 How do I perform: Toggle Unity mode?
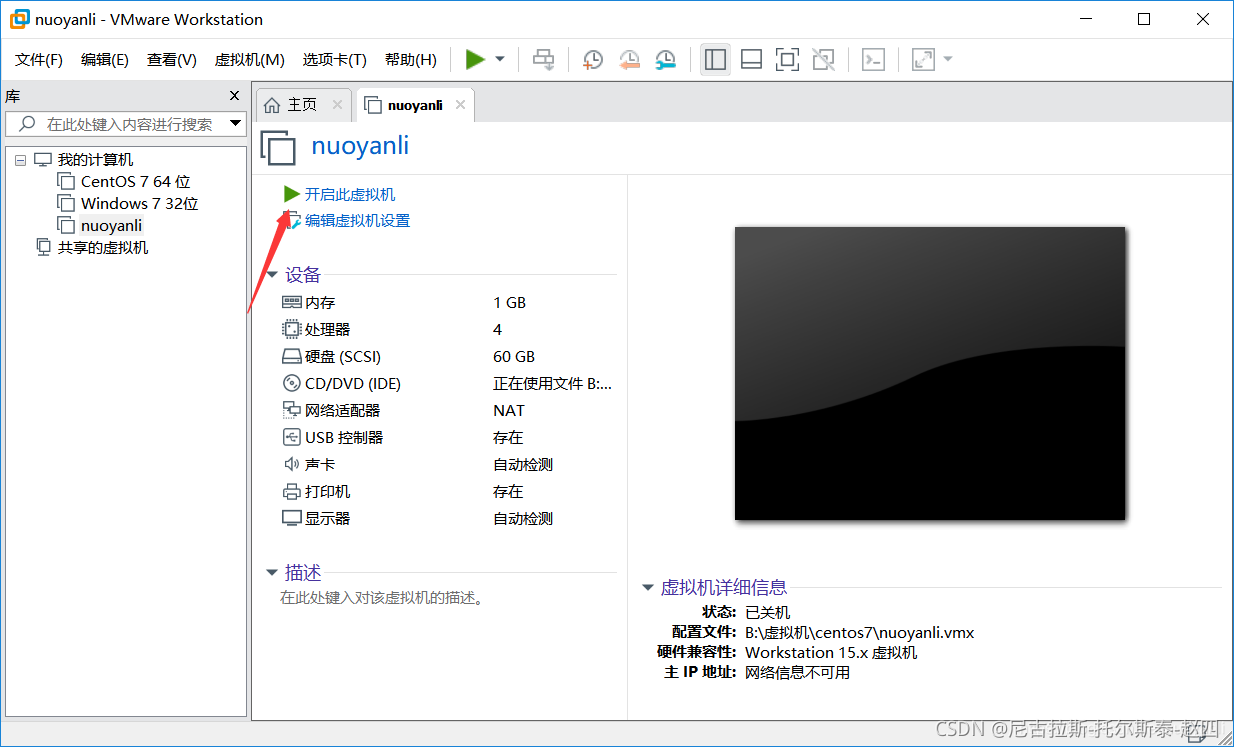pyautogui.click(x=823, y=59)
